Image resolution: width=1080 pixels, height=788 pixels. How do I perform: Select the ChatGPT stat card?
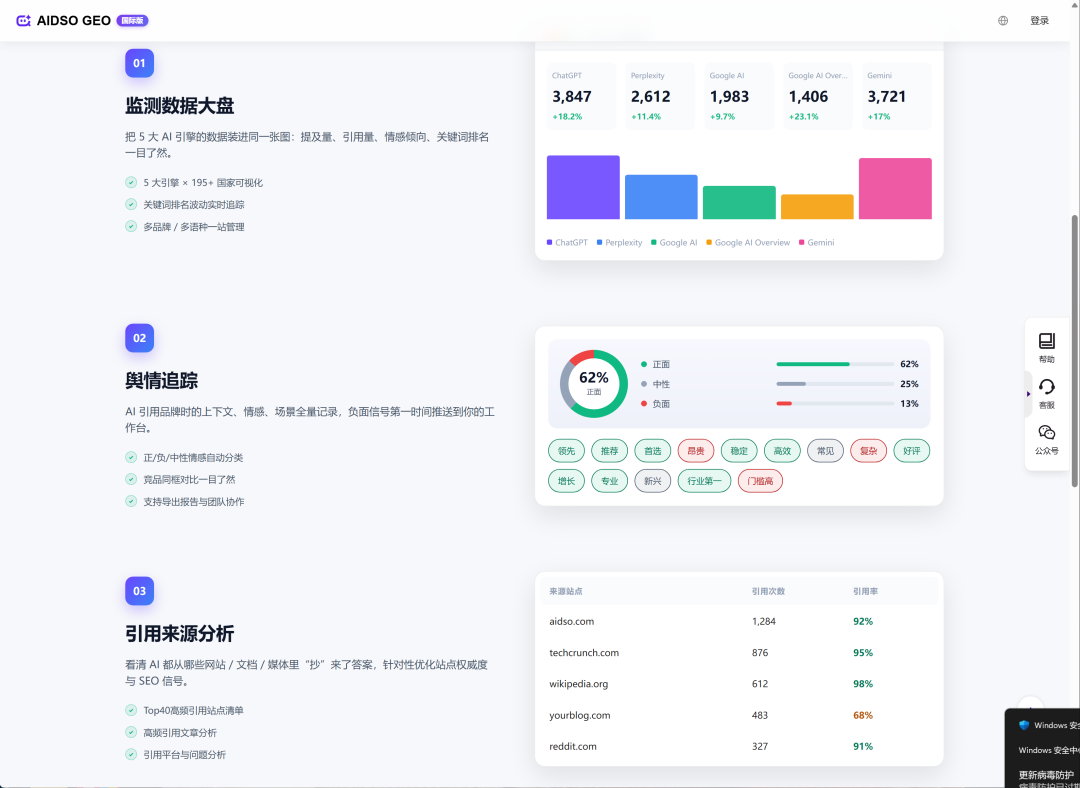coord(582,96)
